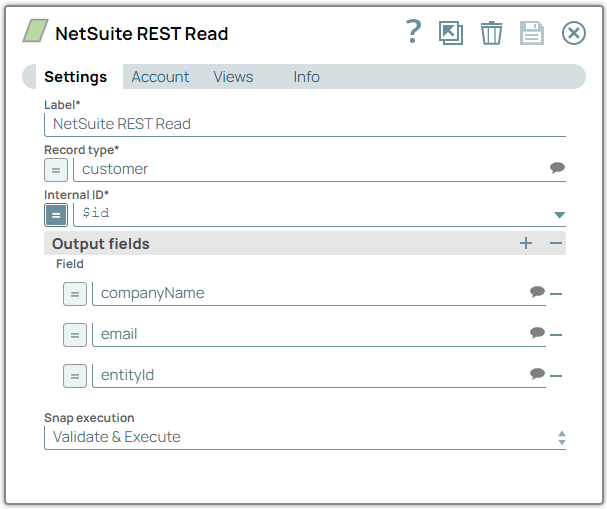Click the Output fields header text
Screen dimensions: 607x509
click(101, 244)
